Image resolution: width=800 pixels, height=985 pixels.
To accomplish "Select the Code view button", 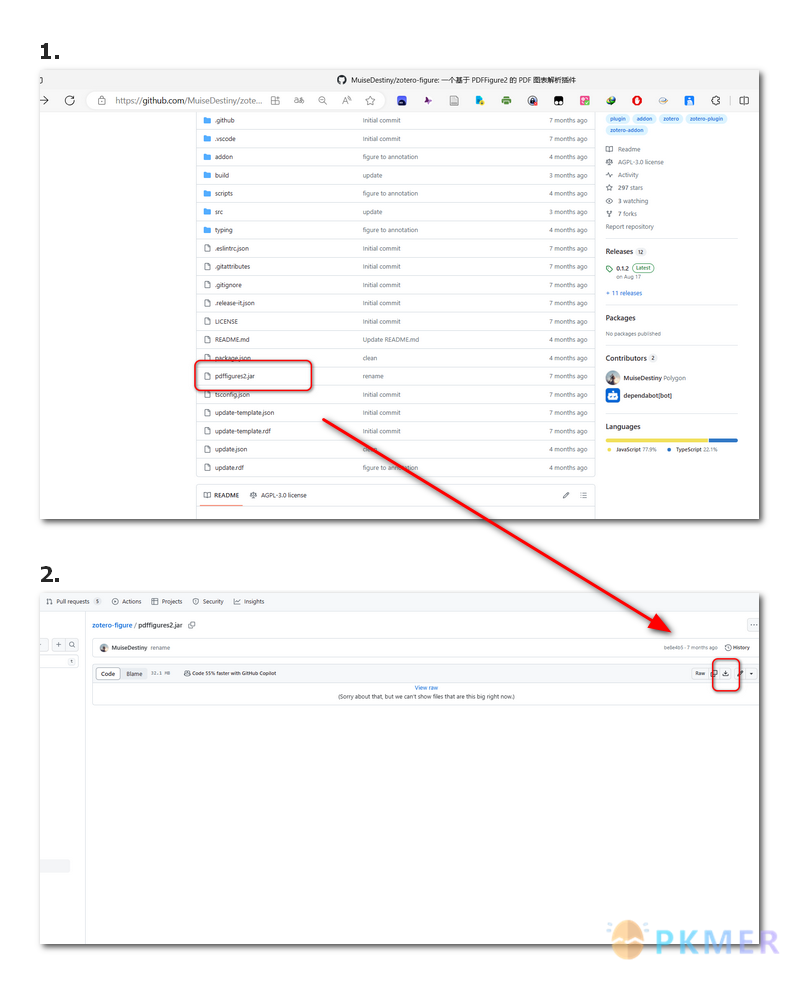I will (108, 673).
